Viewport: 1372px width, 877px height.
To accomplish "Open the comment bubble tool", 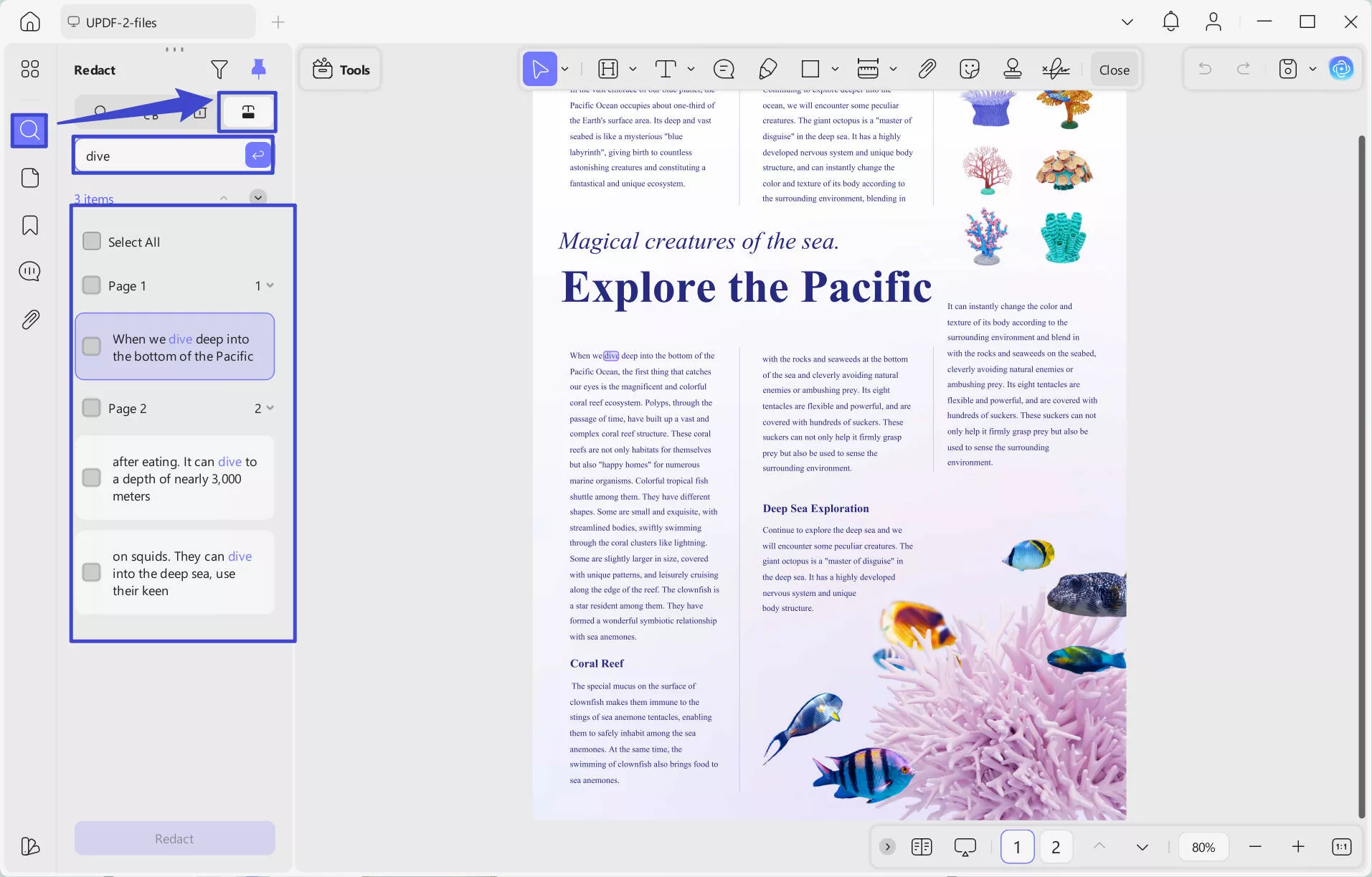I will pyautogui.click(x=724, y=70).
